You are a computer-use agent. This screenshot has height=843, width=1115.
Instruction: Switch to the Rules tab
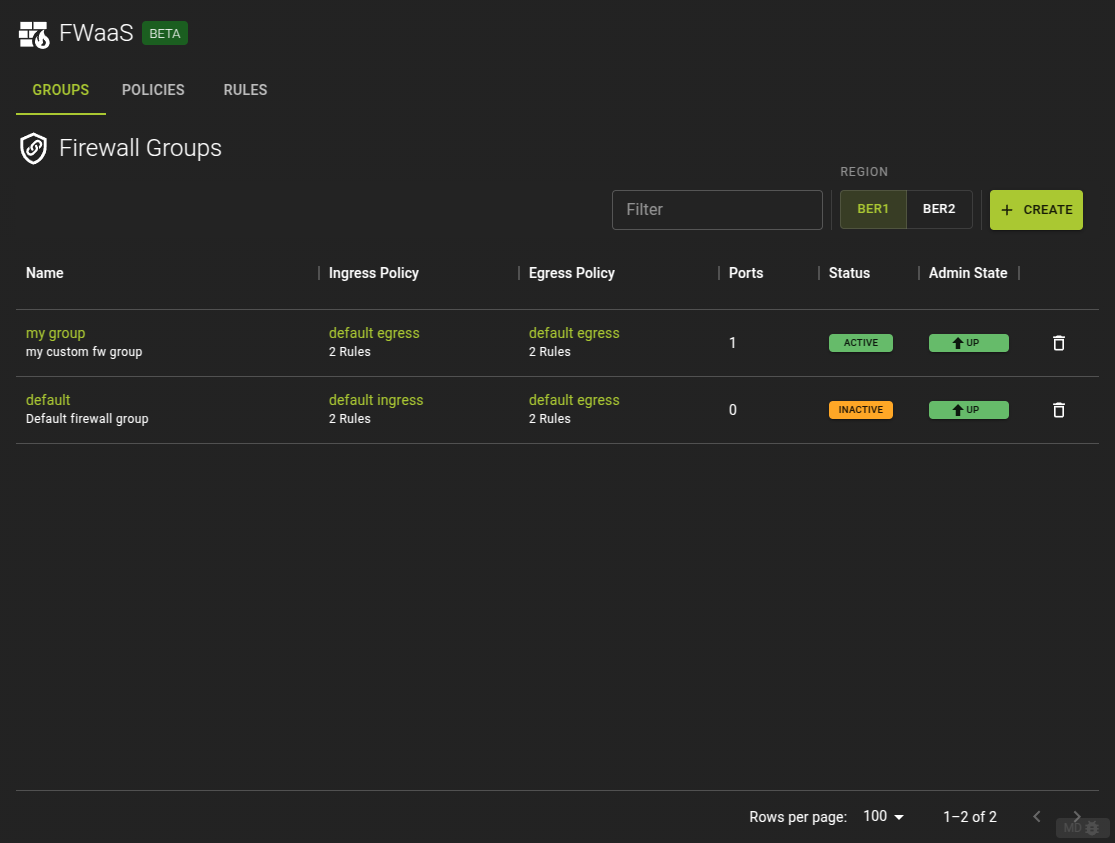(245, 90)
